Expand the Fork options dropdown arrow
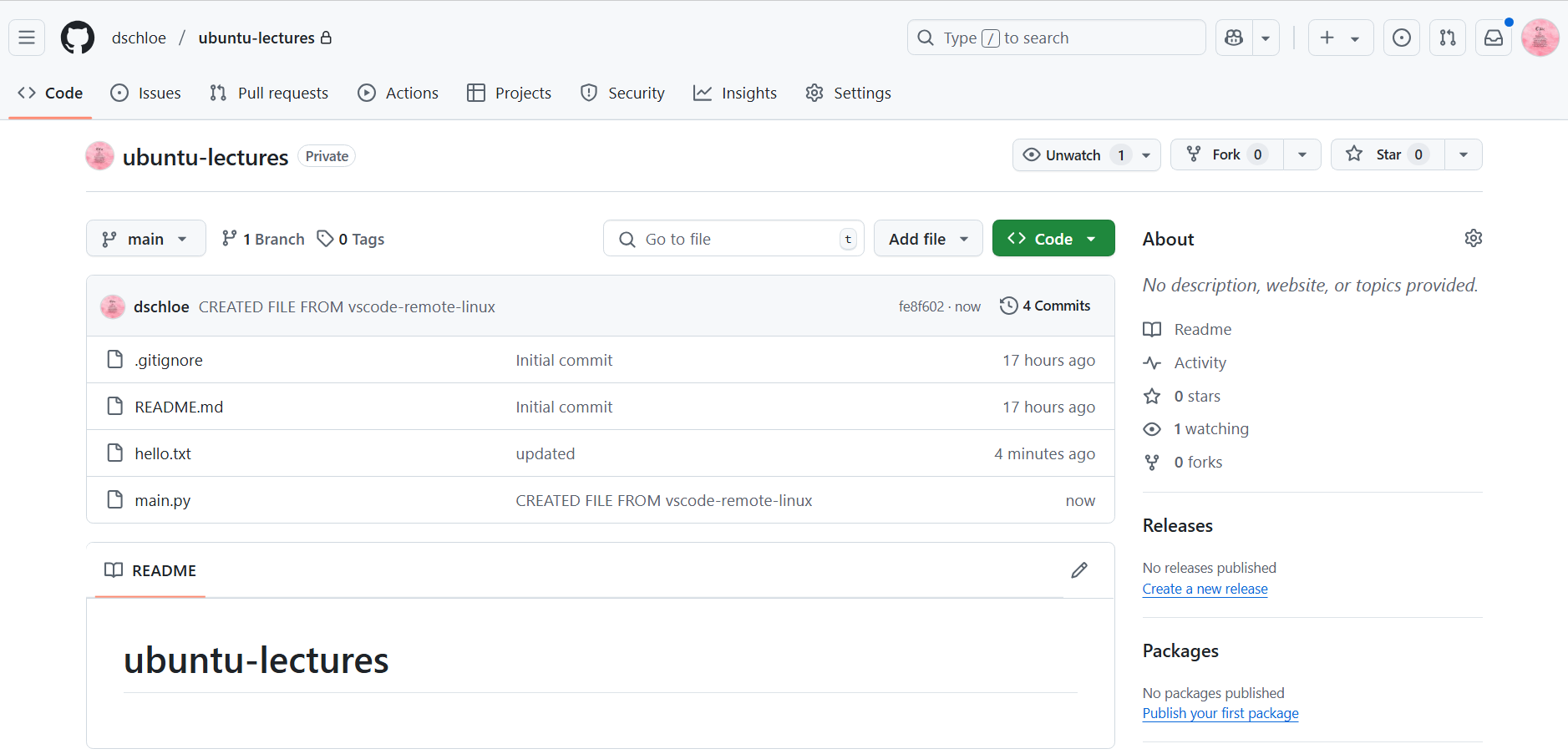 (1302, 154)
